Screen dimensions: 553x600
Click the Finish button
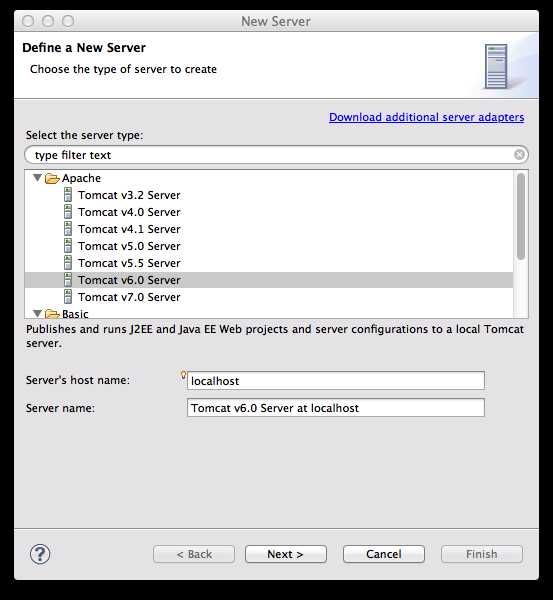(x=481, y=554)
